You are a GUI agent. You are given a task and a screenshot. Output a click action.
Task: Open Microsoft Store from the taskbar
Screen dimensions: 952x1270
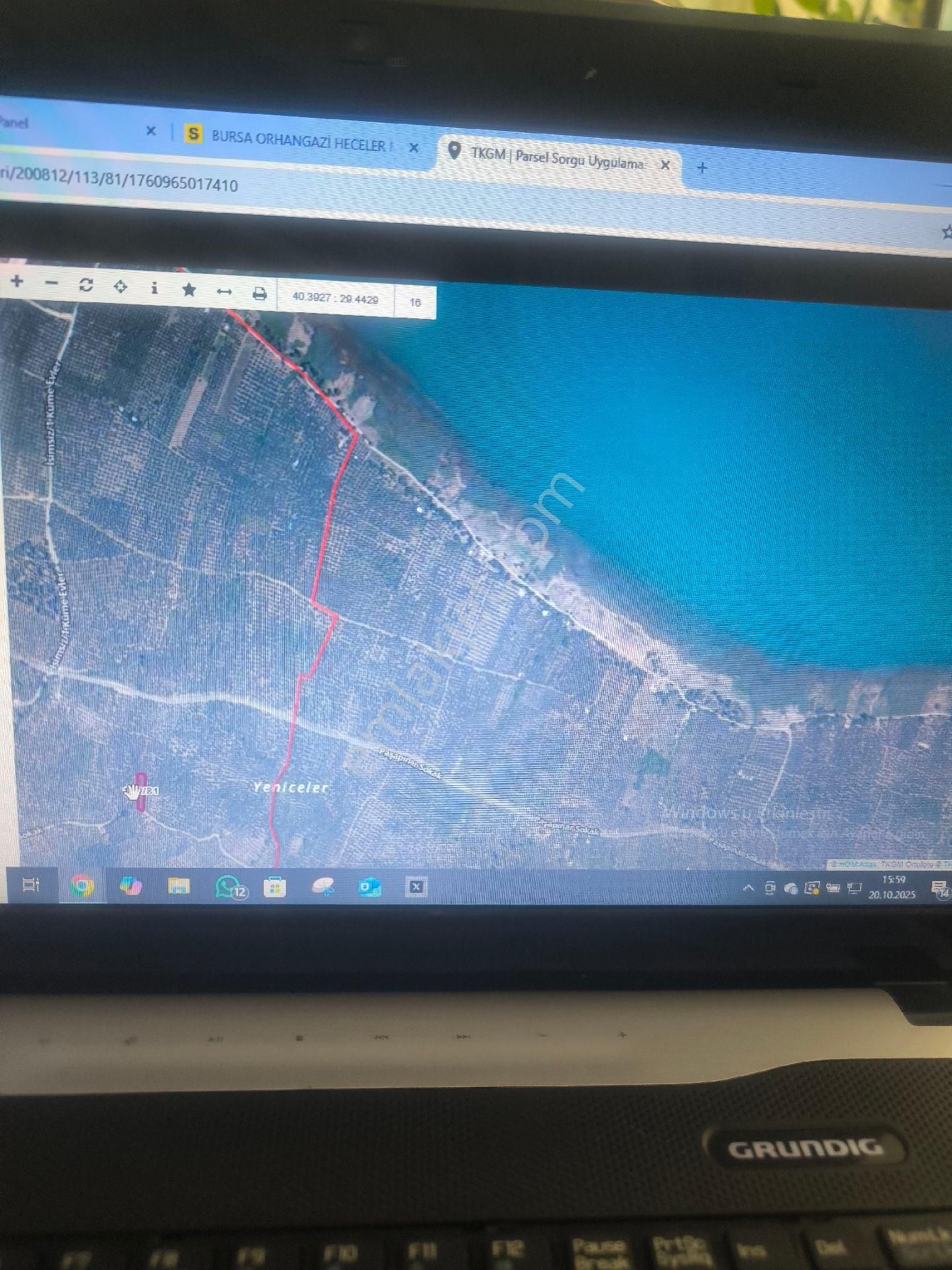275,886
